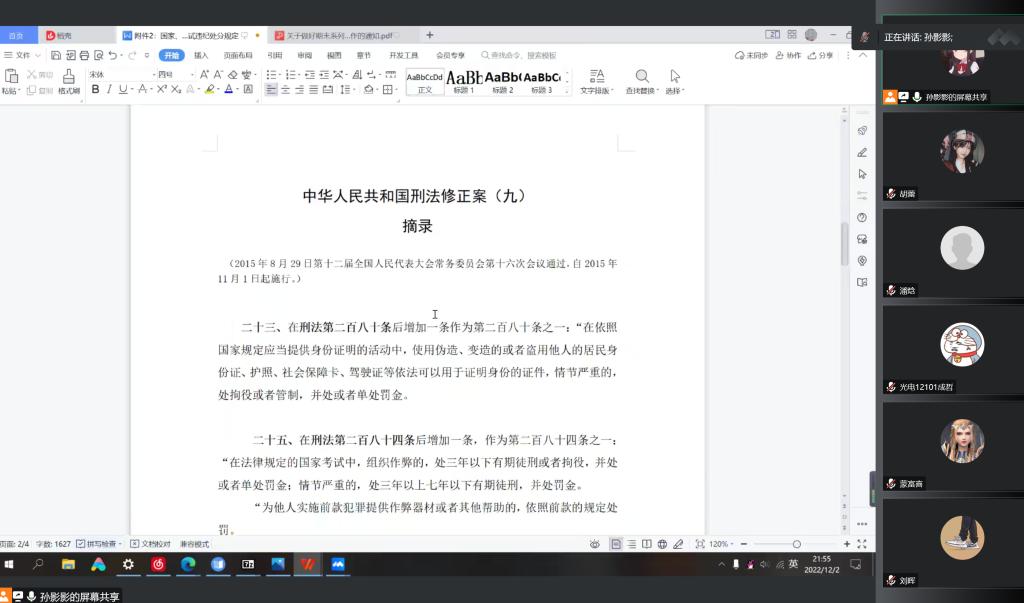Adjust the zoom slider in status bar

click(x=796, y=544)
